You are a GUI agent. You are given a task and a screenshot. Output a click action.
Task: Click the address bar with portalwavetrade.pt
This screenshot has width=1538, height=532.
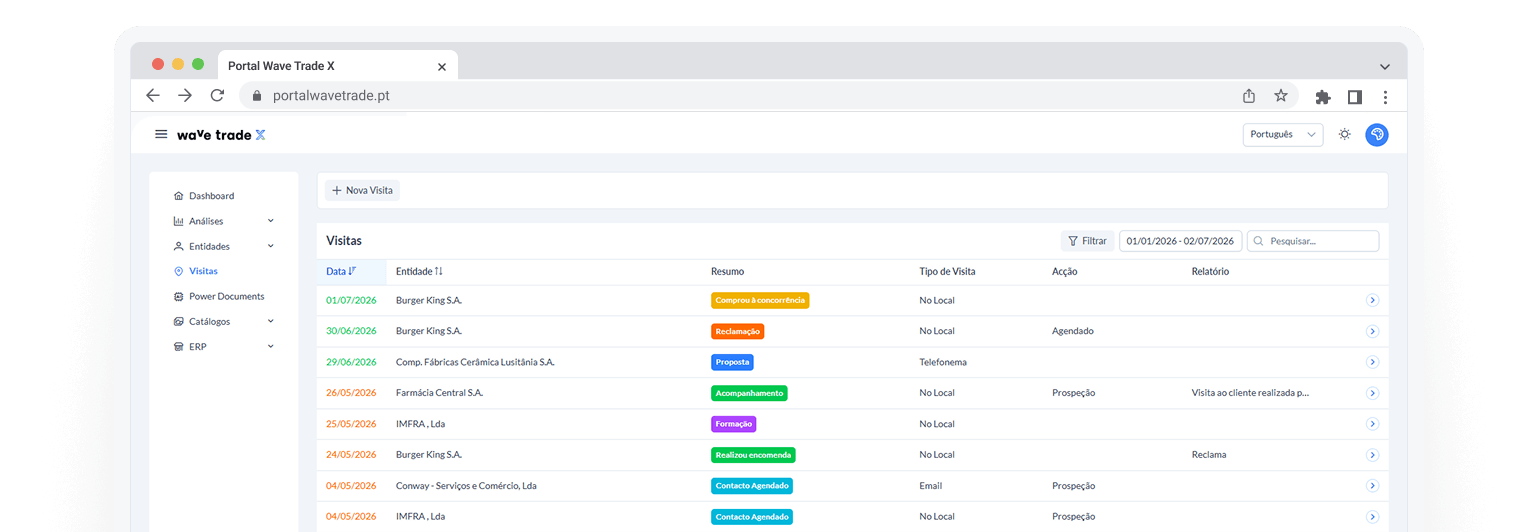click(768, 96)
